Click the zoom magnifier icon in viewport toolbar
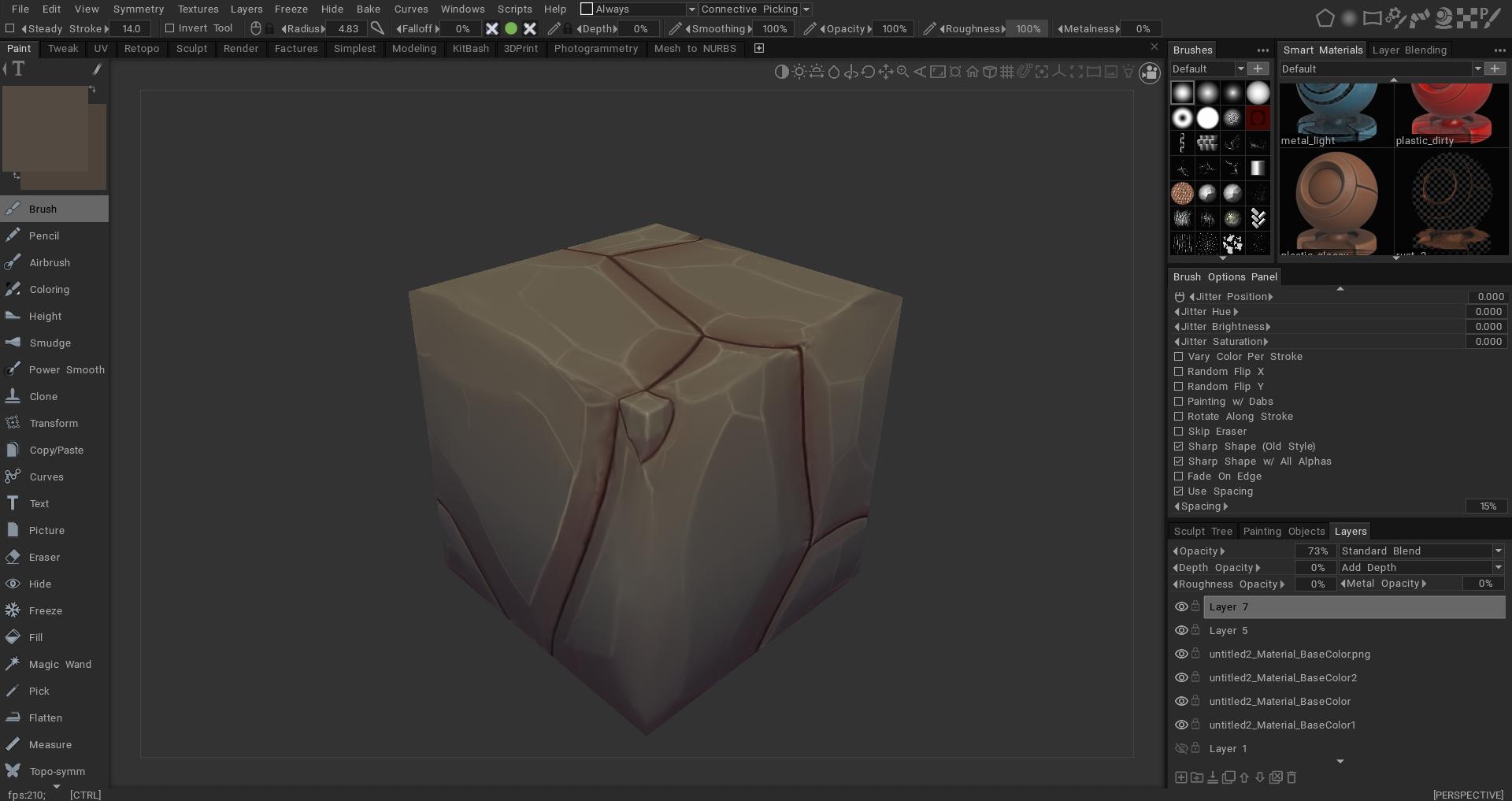1512x801 pixels. coord(903,72)
